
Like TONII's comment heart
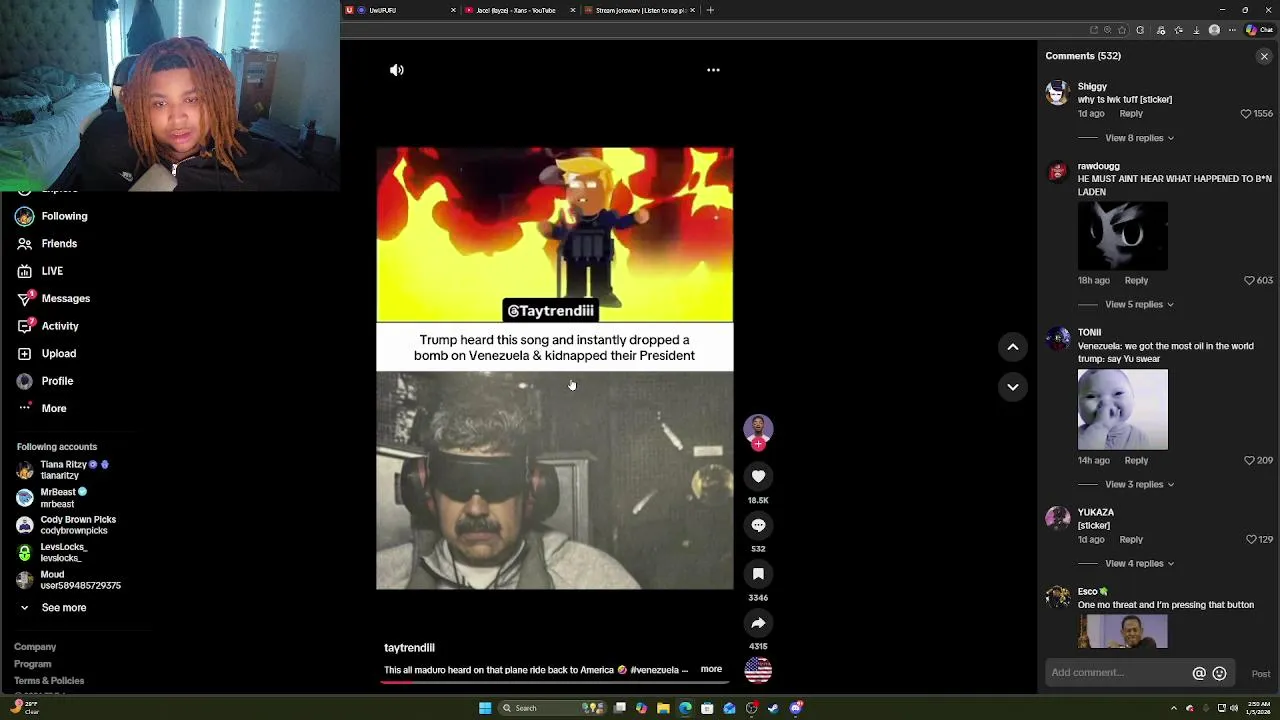[x=1250, y=461]
